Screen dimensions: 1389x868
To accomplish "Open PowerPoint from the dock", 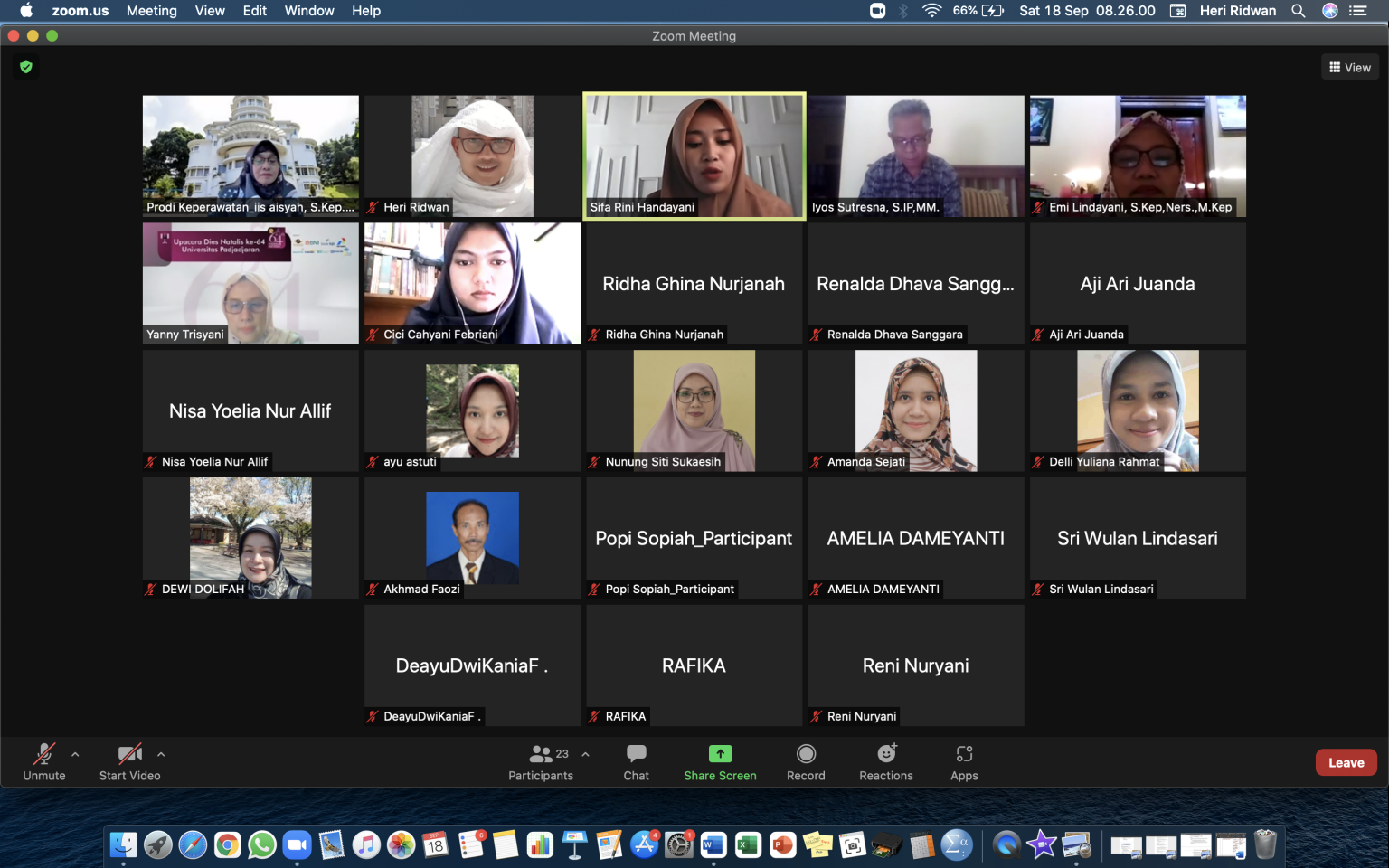I will pyautogui.click(x=783, y=845).
